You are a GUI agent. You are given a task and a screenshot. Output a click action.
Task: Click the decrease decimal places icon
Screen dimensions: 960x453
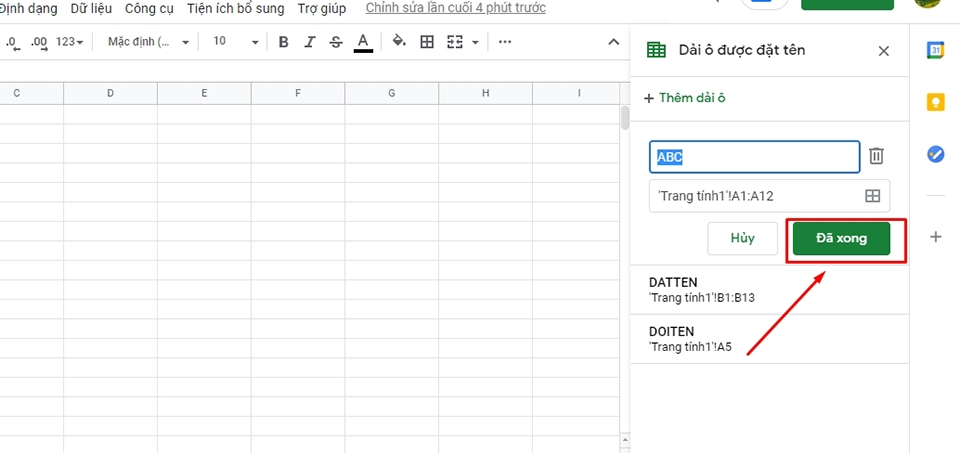(12, 42)
